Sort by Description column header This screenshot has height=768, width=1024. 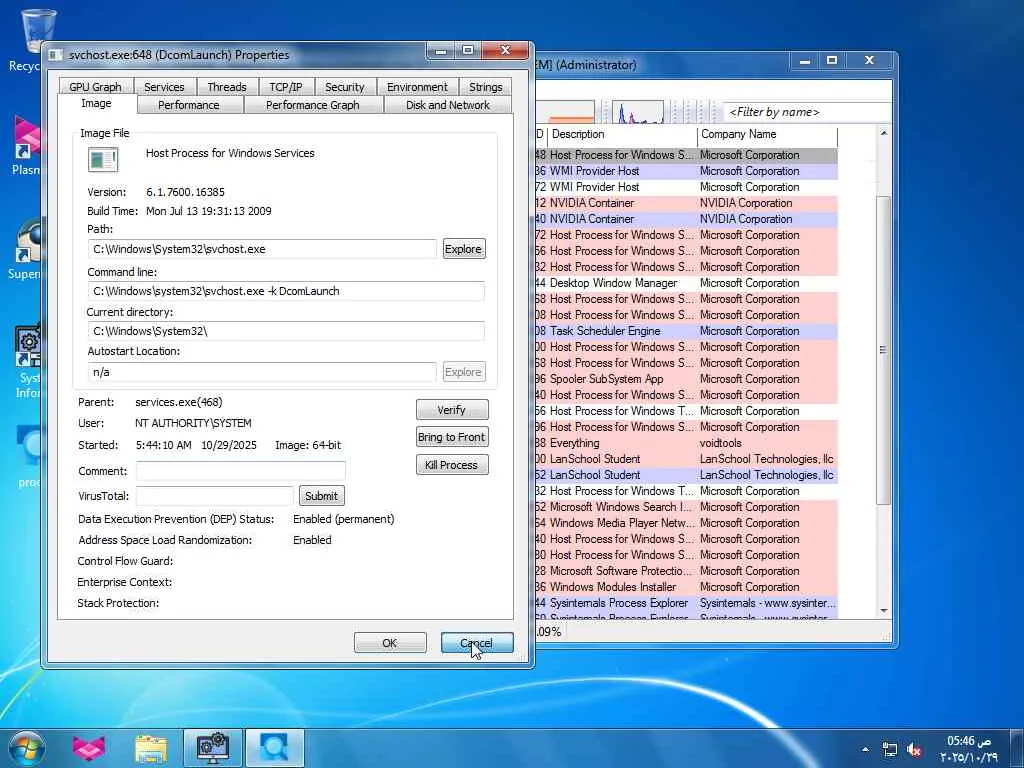(x=621, y=135)
